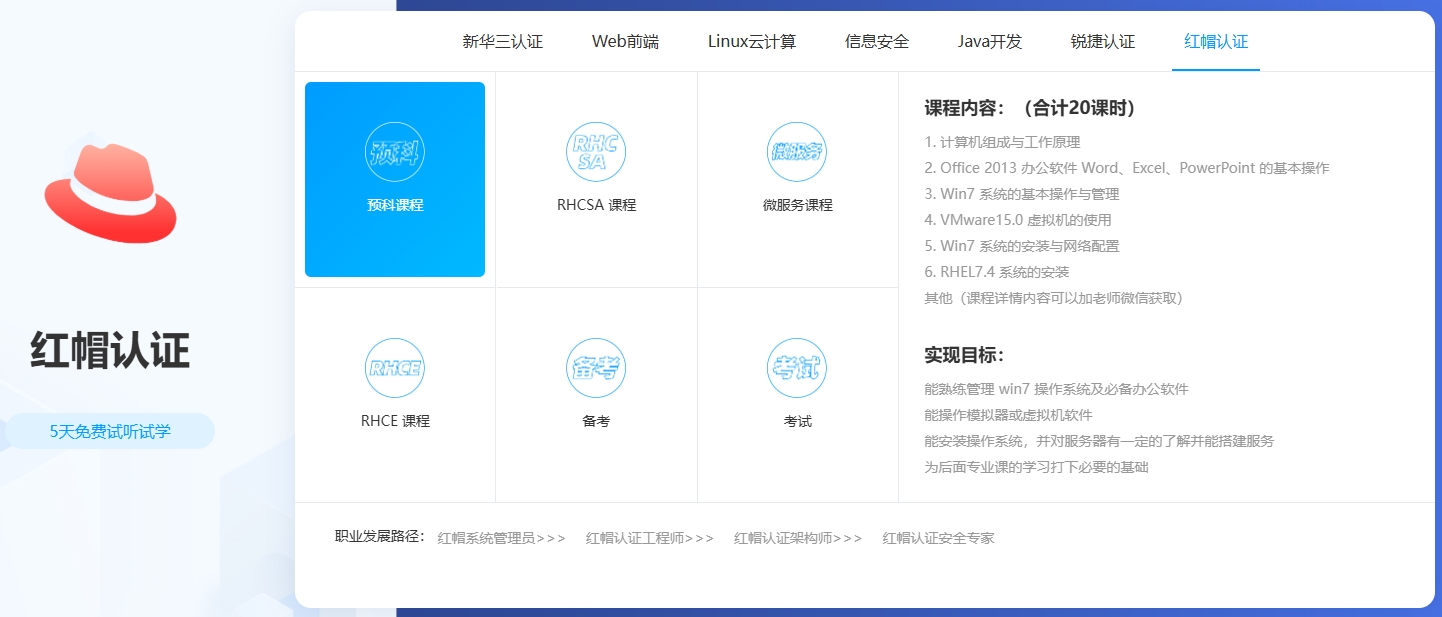Click the 考试 text label
The width and height of the screenshot is (1442, 617).
coord(798,421)
